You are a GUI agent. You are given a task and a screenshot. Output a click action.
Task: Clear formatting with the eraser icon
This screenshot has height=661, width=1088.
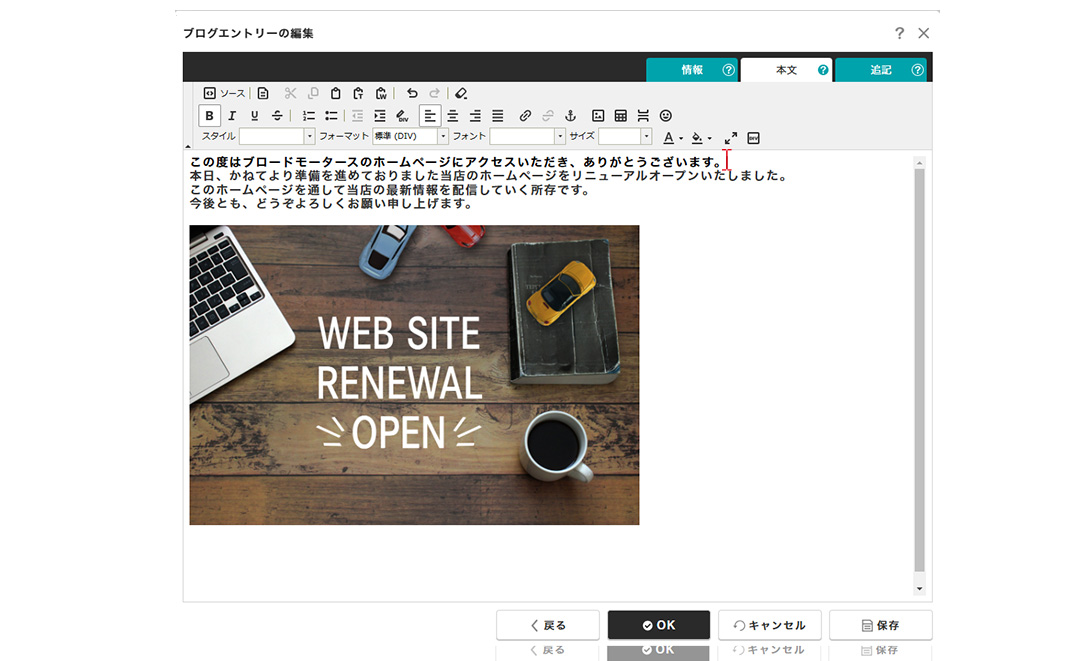coord(460,93)
